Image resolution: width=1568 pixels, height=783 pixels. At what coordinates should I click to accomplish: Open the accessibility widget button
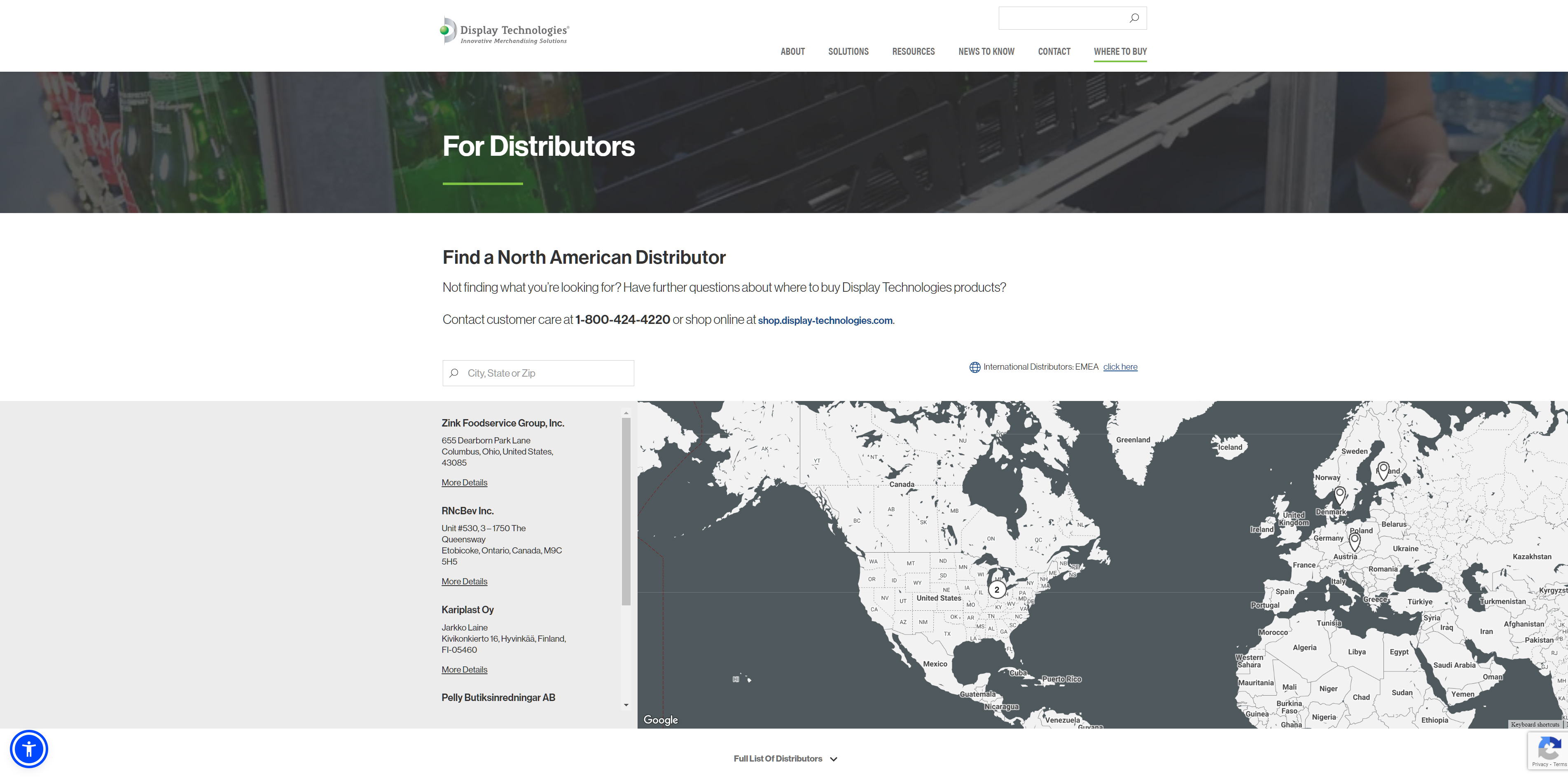coord(28,749)
